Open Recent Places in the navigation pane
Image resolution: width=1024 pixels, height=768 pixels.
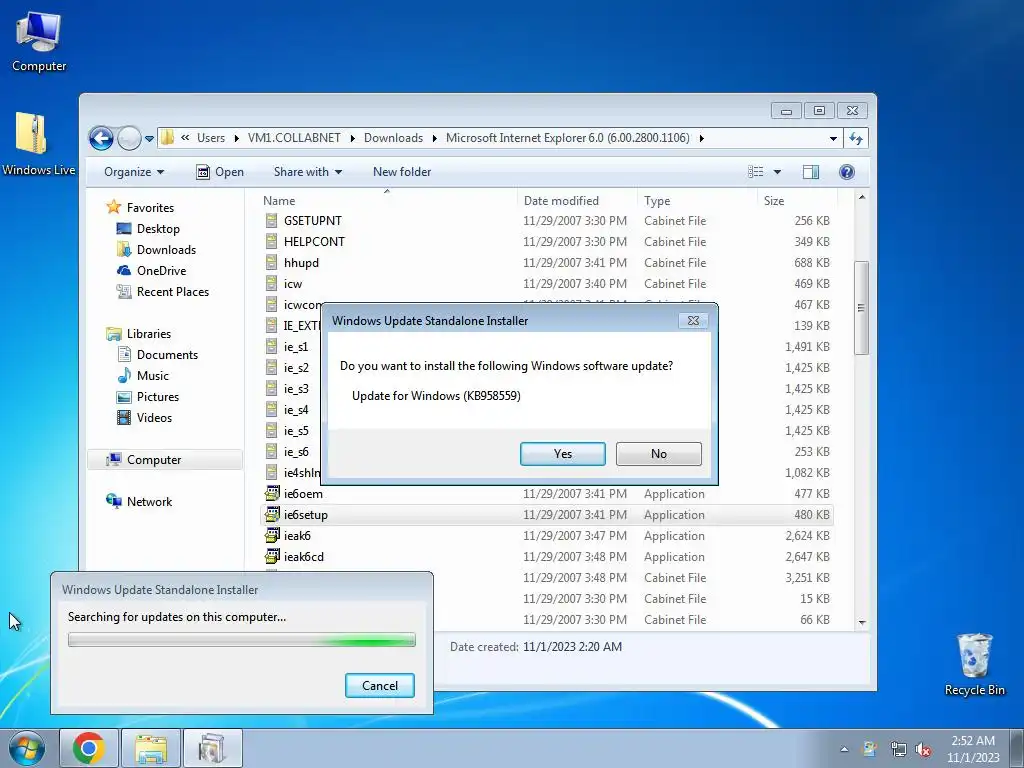tap(172, 292)
